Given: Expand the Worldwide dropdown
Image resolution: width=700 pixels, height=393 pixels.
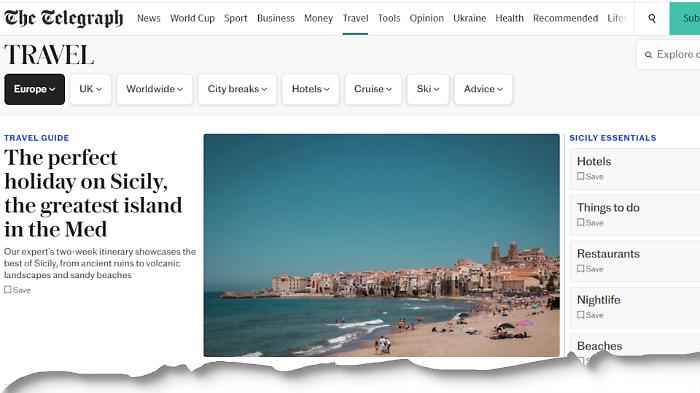Looking at the screenshot, I should [154, 89].
